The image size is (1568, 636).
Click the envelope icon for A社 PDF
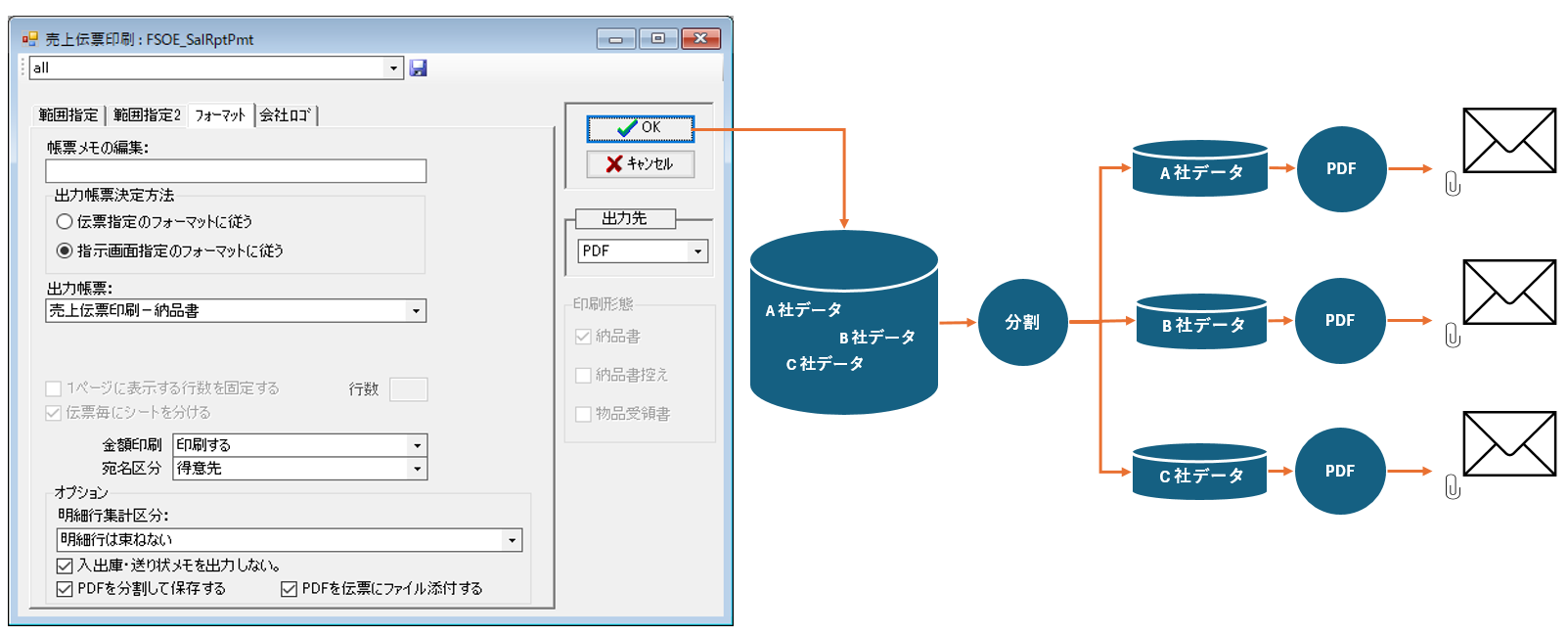1508,141
